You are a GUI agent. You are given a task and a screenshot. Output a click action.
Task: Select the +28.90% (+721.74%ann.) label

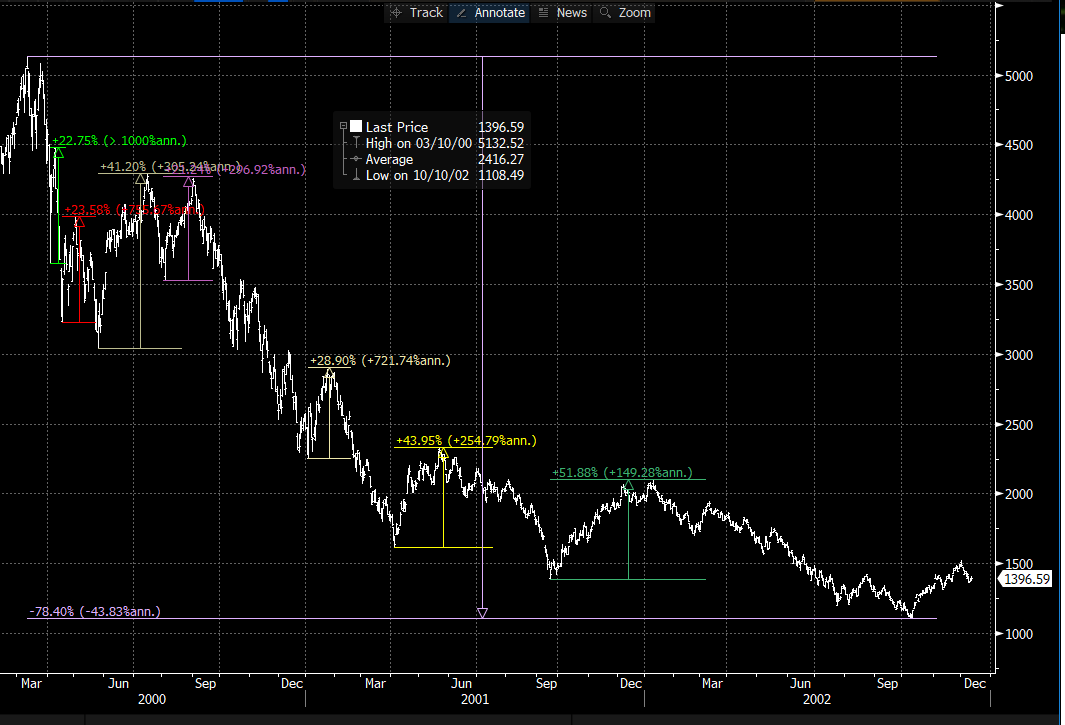click(x=380, y=361)
